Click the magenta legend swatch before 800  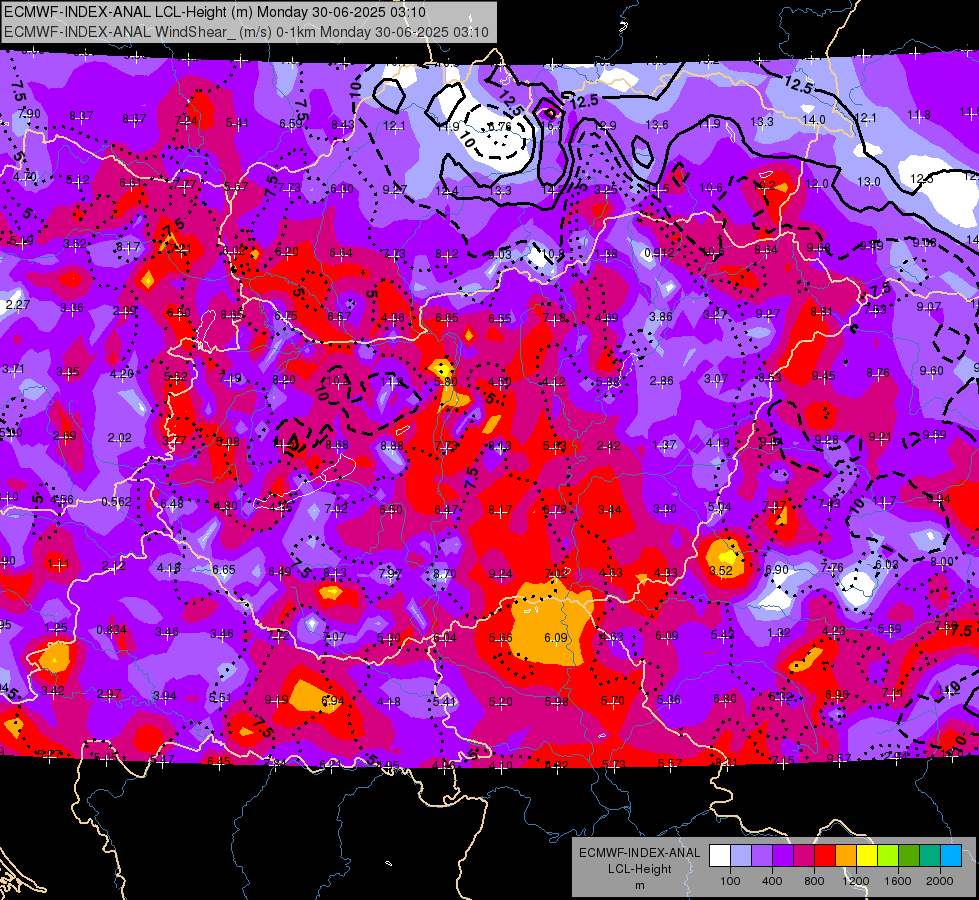[x=804, y=856]
